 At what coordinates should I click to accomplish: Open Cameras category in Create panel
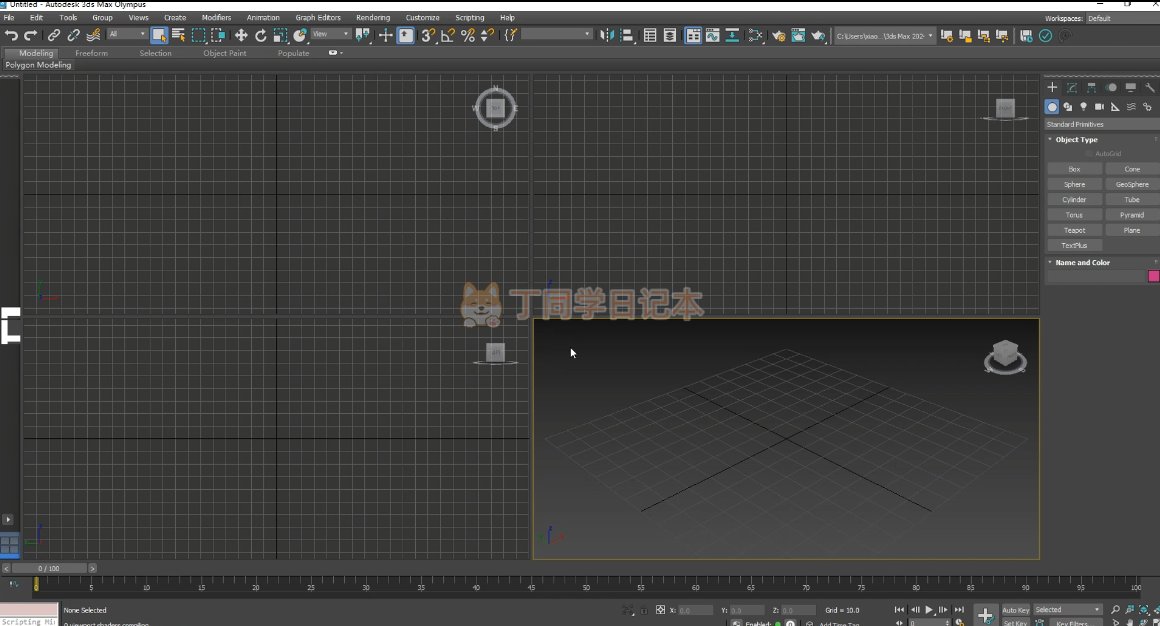pyautogui.click(x=1099, y=107)
